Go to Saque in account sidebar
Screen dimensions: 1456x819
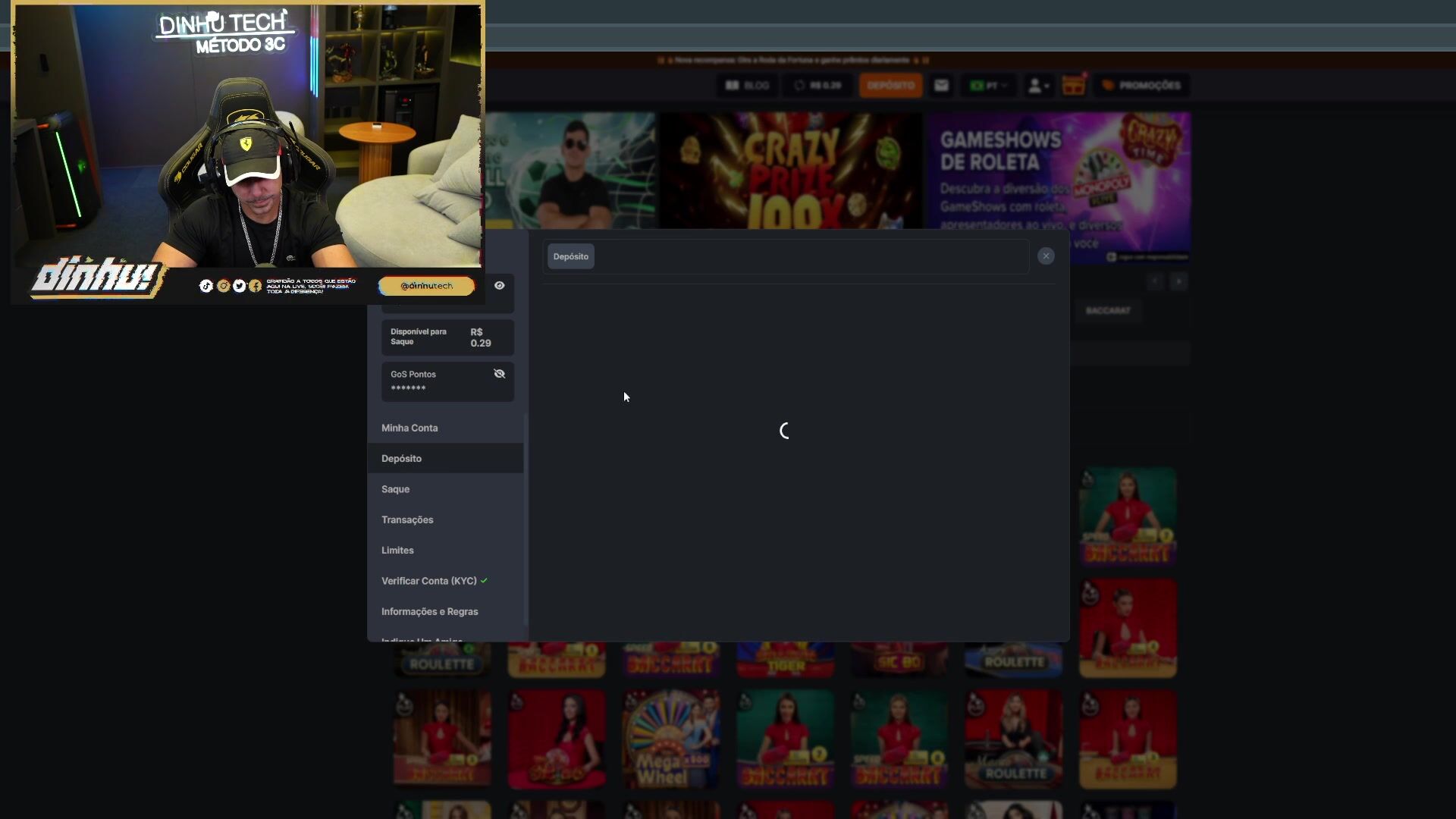point(446,489)
